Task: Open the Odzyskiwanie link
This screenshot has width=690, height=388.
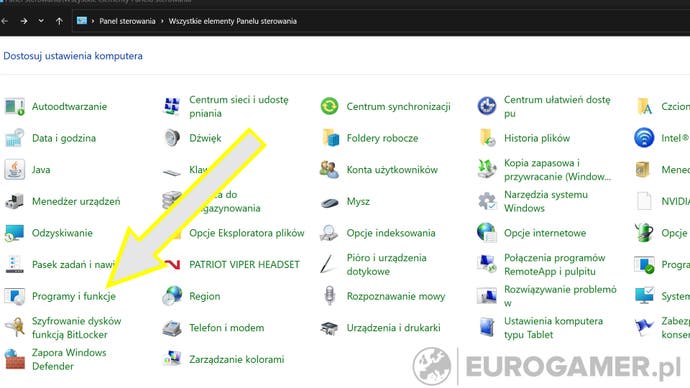Action: coord(62,233)
